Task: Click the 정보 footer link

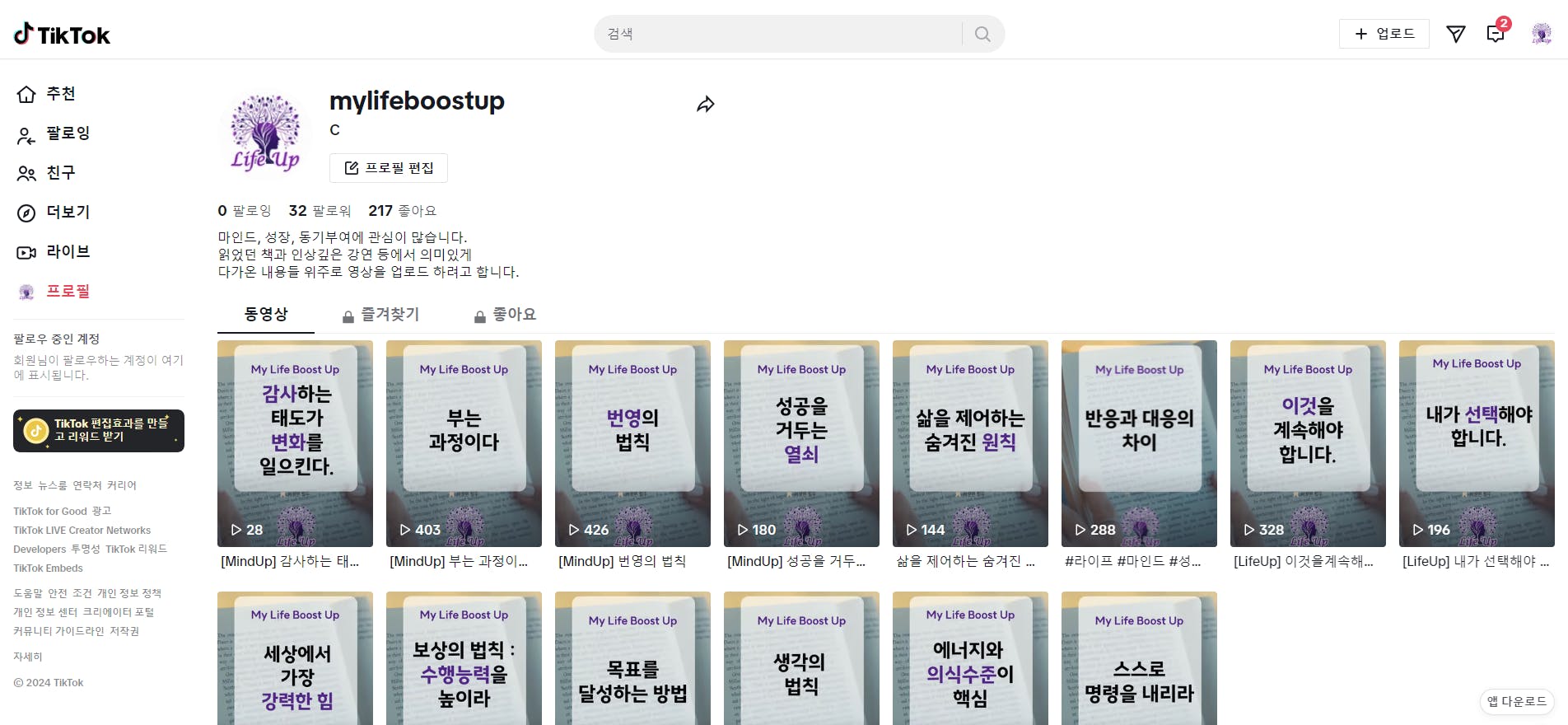Action: coord(23,485)
